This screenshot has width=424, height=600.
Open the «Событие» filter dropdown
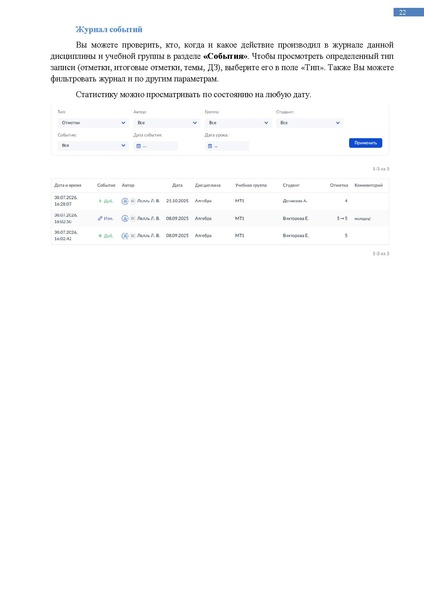(93, 145)
